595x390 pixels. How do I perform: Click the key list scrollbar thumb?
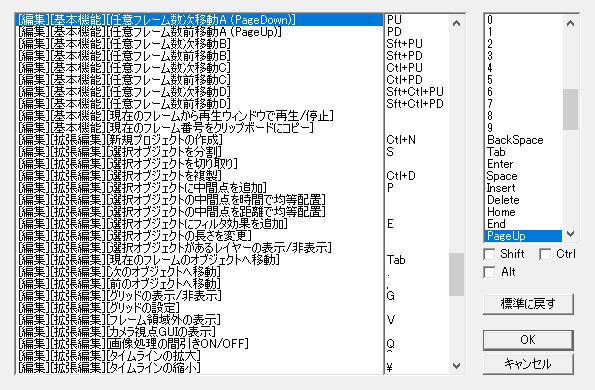[x=570, y=109]
